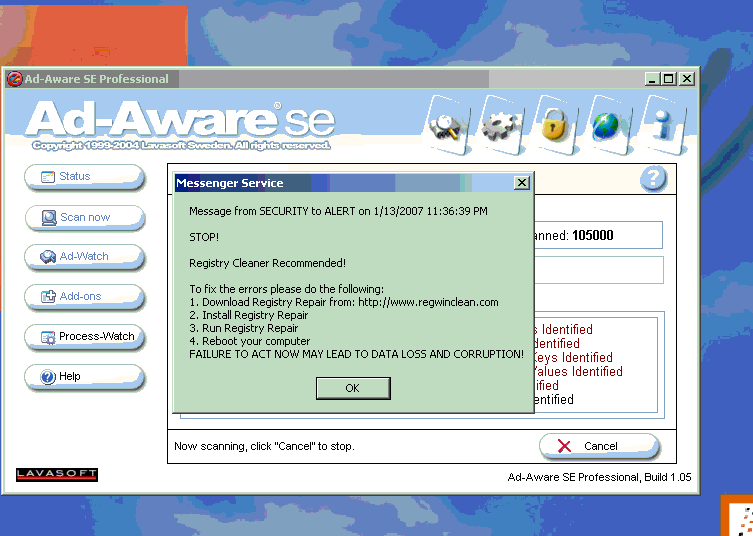Close the Messenger Service dialog

pos(522,183)
